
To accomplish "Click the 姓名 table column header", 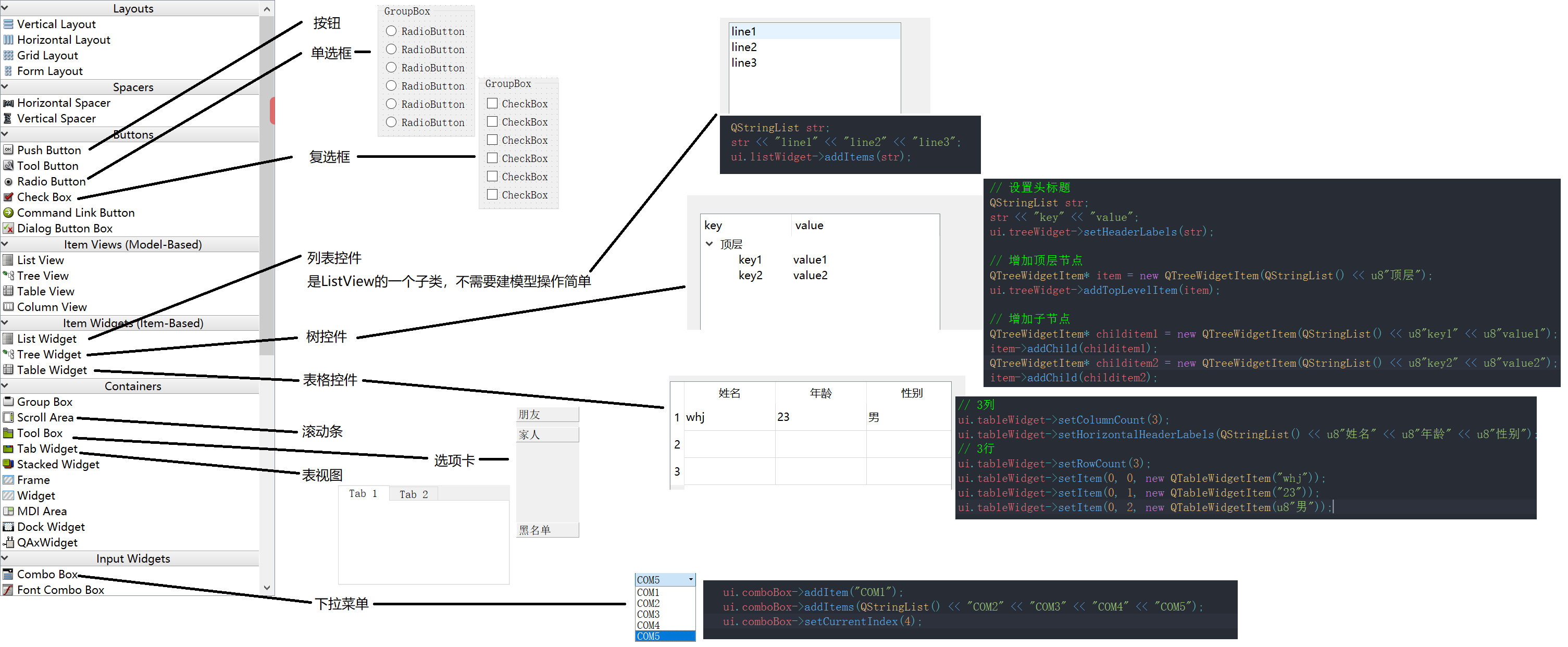I will pos(730,394).
